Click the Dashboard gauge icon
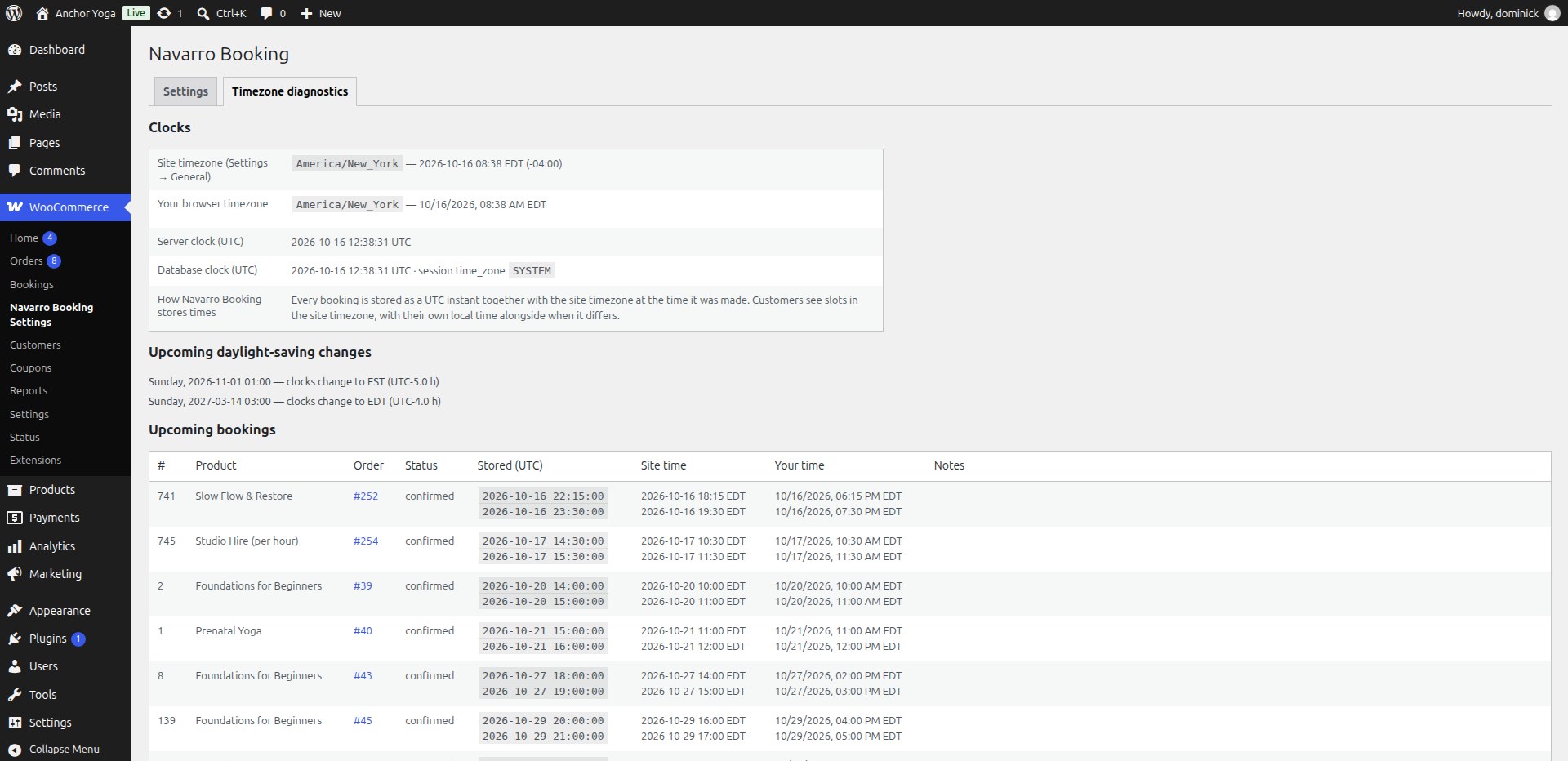 point(15,50)
